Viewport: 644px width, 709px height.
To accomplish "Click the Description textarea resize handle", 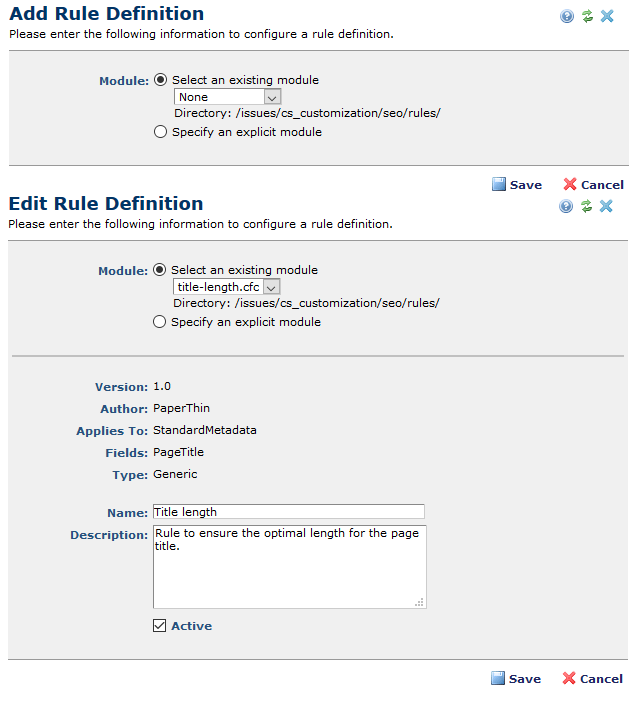I will tap(420, 602).
